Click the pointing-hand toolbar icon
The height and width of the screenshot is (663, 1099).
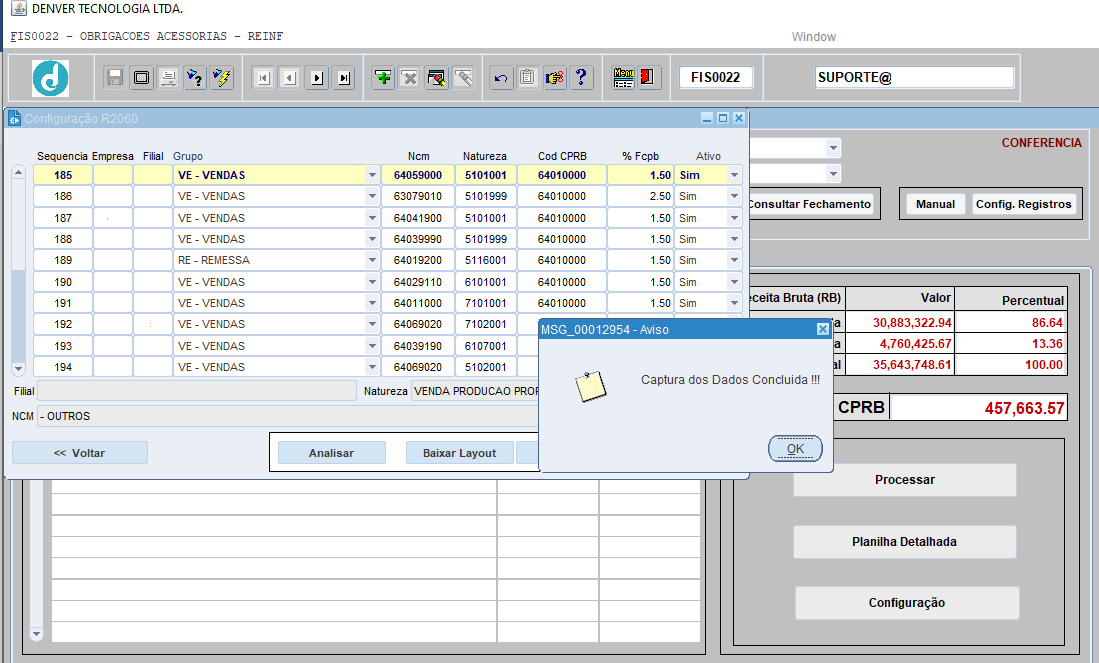(x=554, y=77)
